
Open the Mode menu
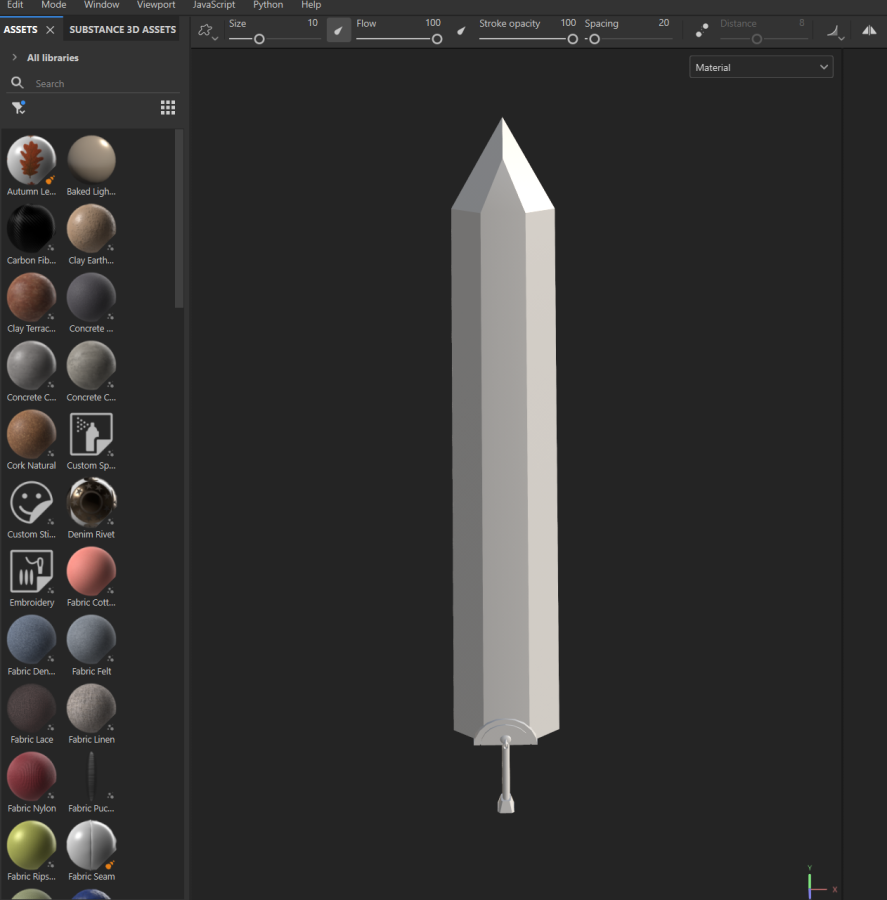coord(53,5)
